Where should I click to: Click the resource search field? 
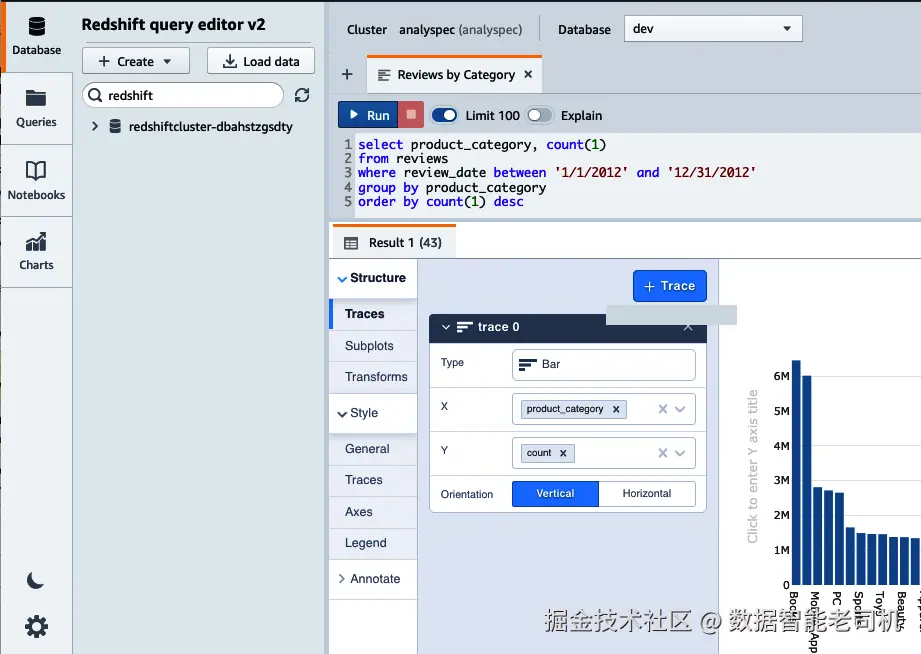tap(183, 95)
